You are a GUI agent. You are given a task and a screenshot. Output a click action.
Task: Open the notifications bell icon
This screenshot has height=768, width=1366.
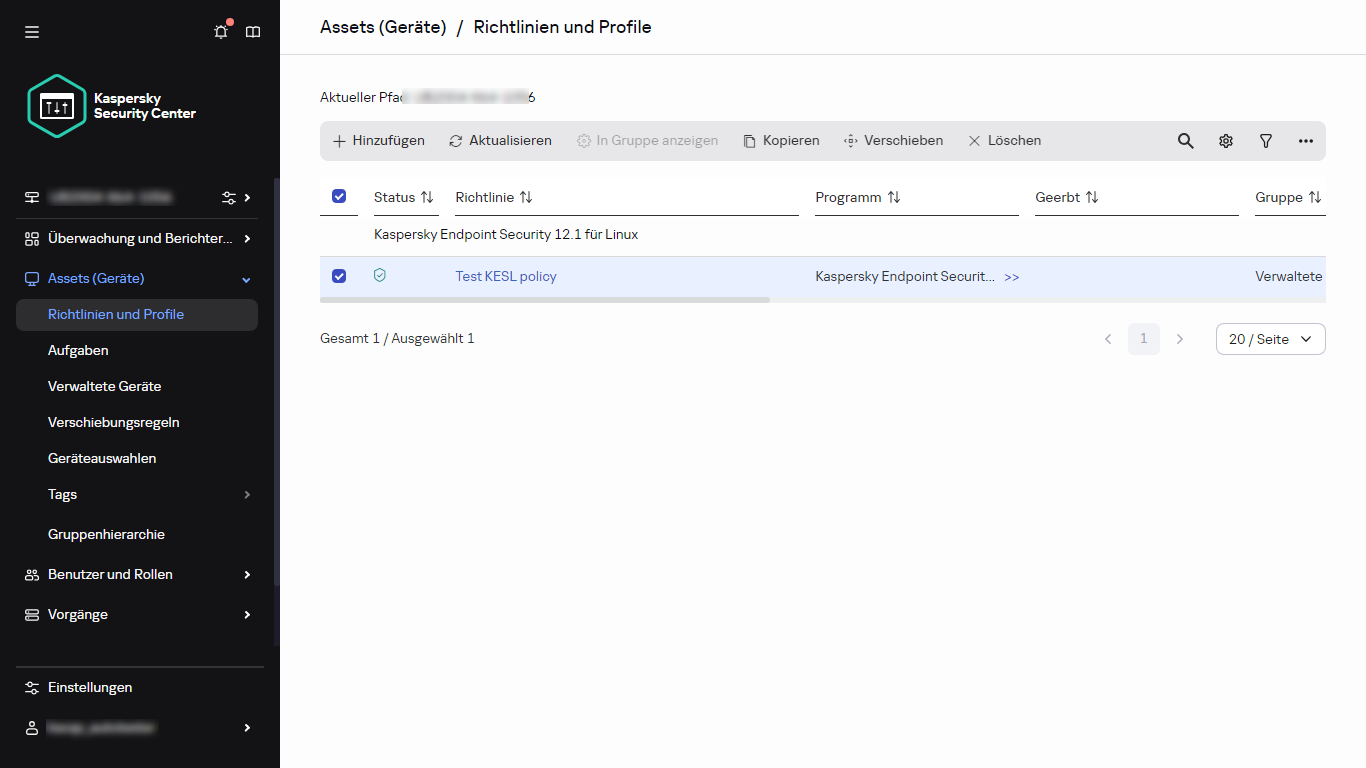(221, 32)
